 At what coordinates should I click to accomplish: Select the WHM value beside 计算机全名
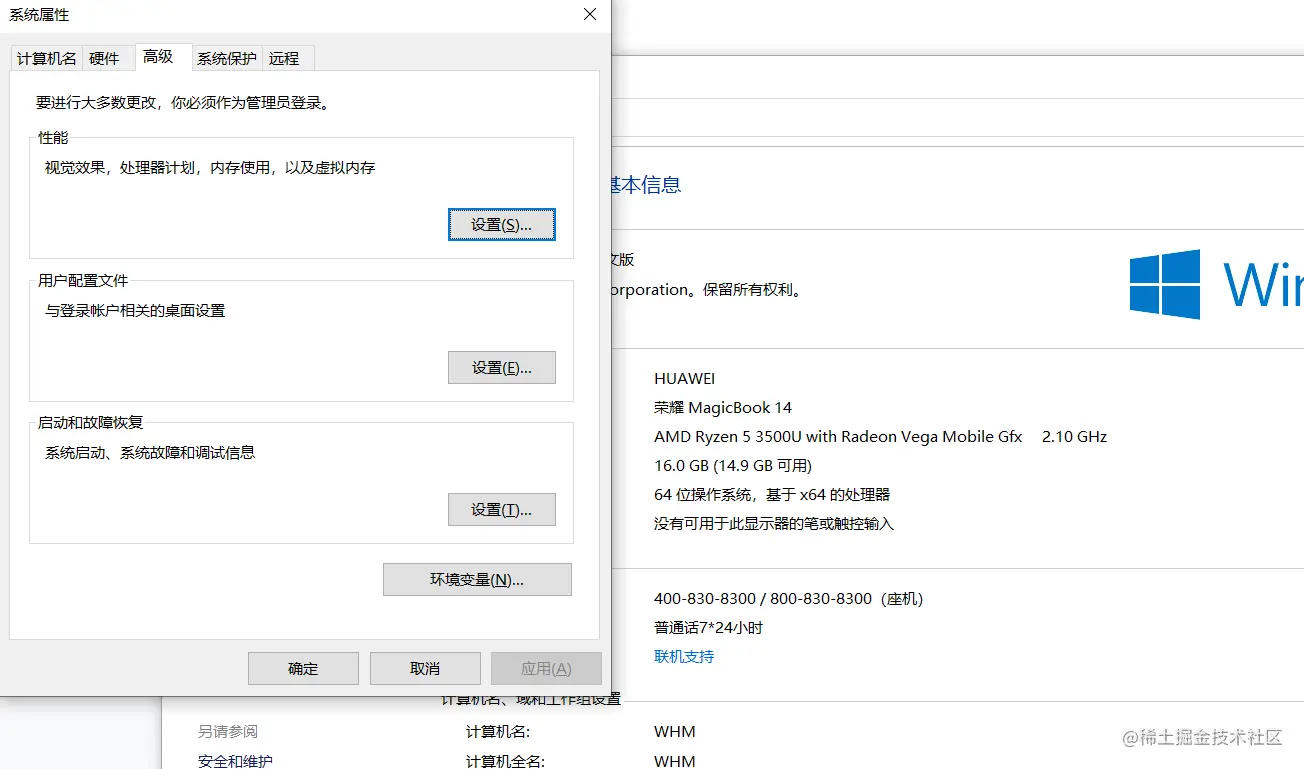[675, 761]
